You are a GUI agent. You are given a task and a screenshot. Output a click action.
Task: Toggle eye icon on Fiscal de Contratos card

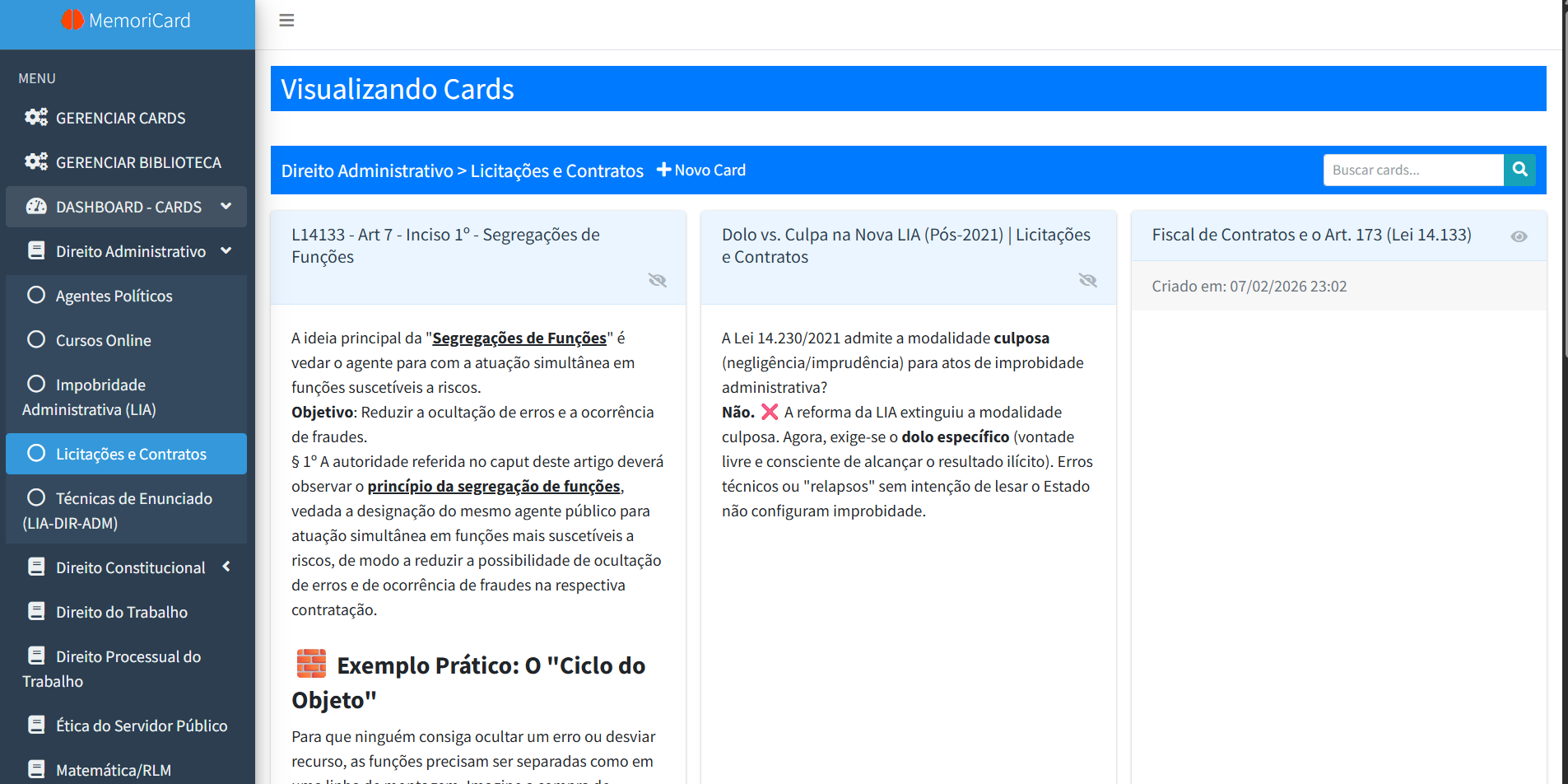pyautogui.click(x=1519, y=236)
